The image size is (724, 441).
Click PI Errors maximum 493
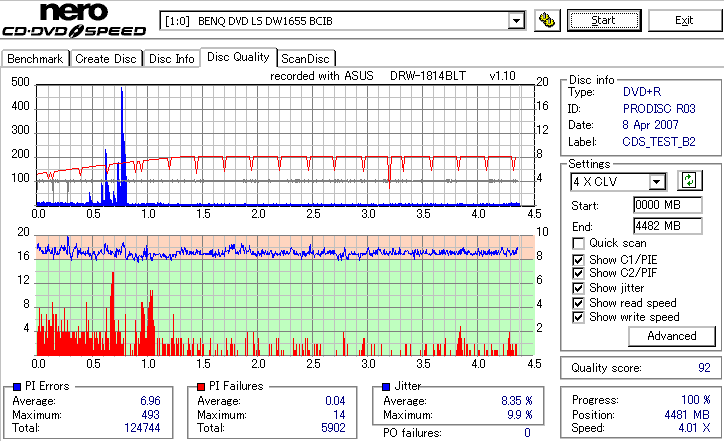coord(151,415)
